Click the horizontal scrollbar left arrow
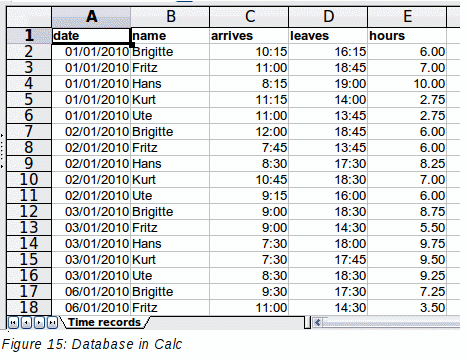Screen dimensions: 467x363 [317, 322]
